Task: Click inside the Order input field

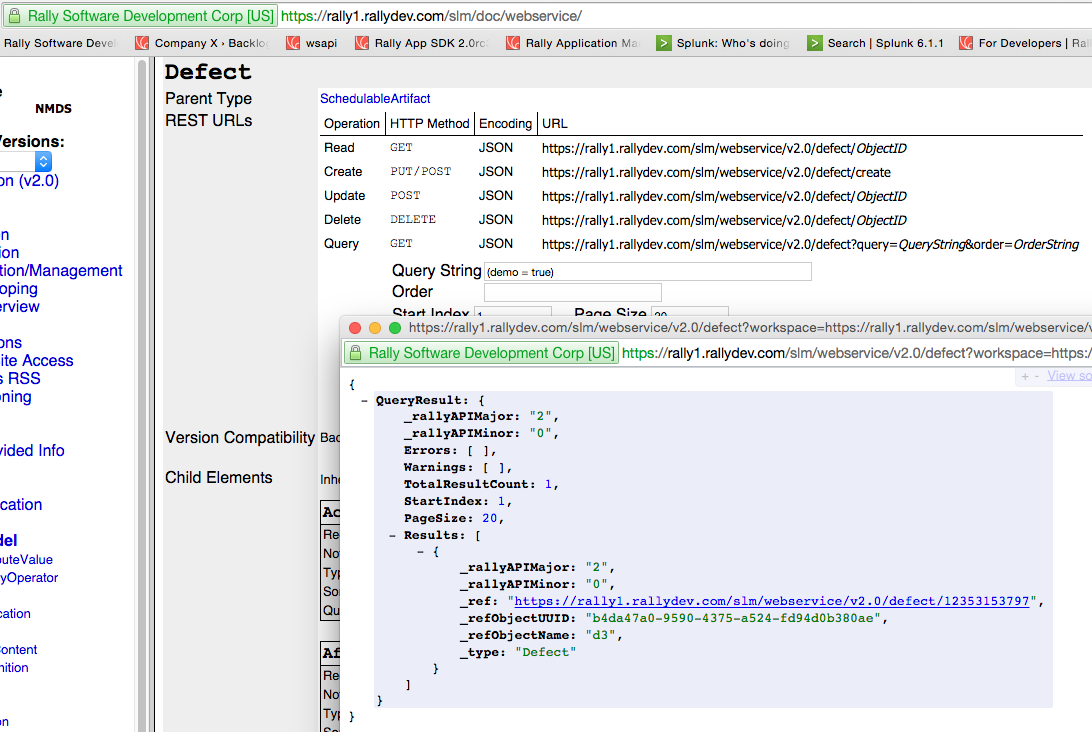Action: [572, 291]
